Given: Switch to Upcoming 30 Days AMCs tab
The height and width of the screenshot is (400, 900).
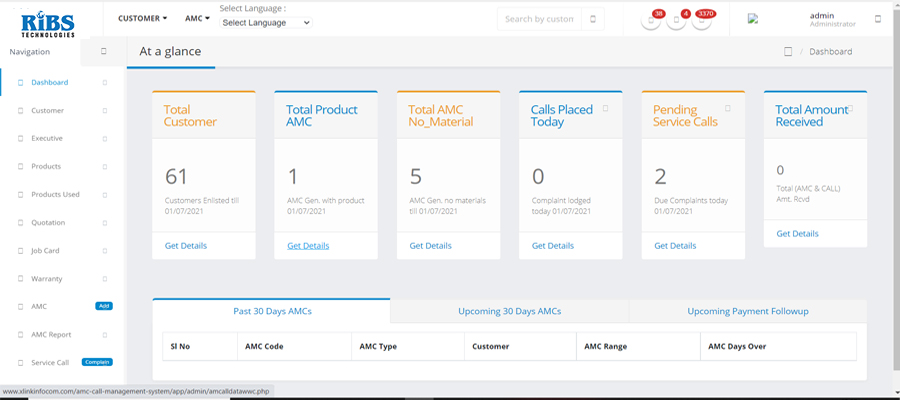Looking at the screenshot, I should 509,311.
